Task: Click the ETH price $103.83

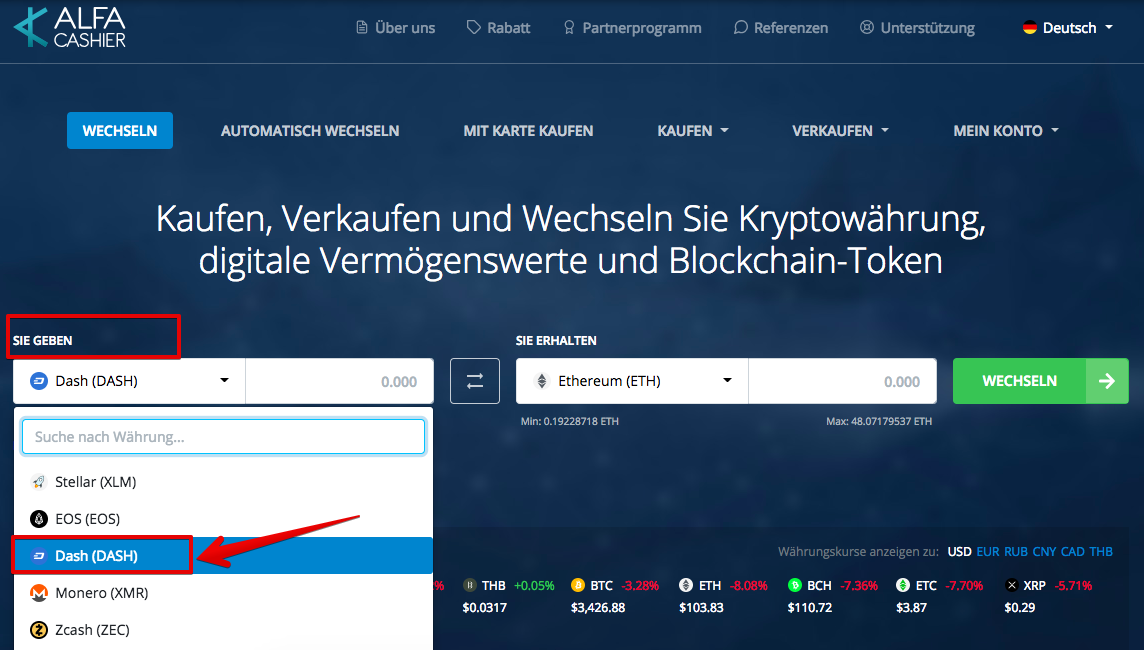Action: coord(701,608)
